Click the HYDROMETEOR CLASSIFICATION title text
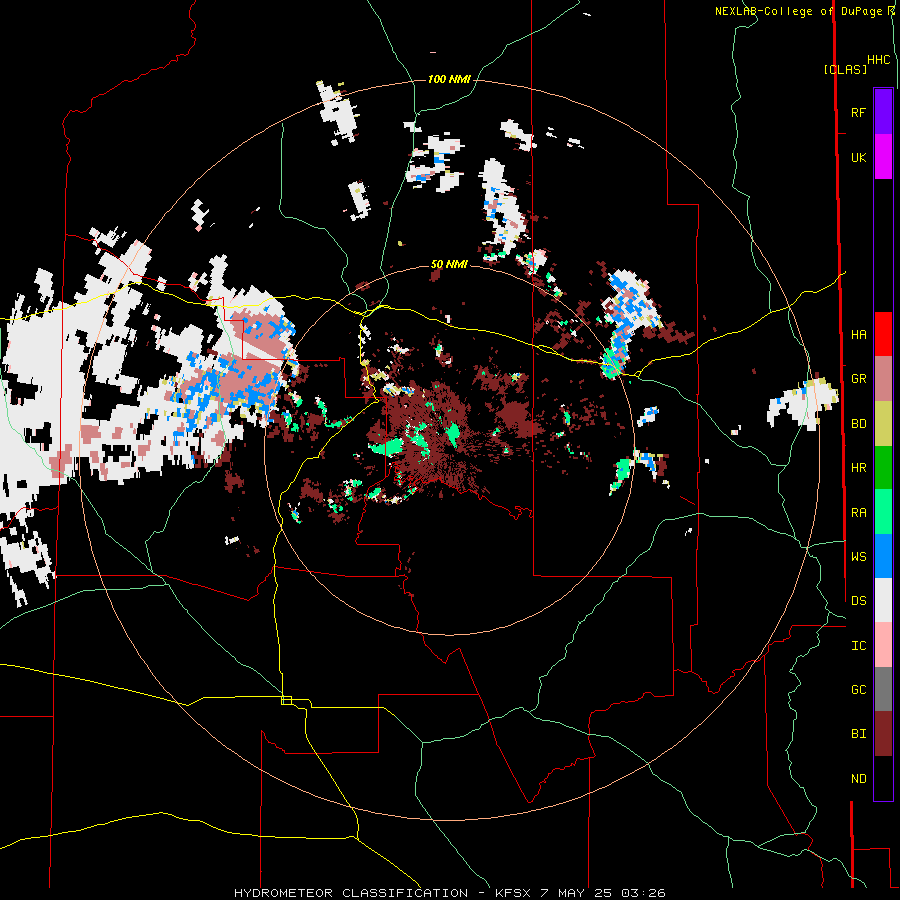 click(351, 893)
